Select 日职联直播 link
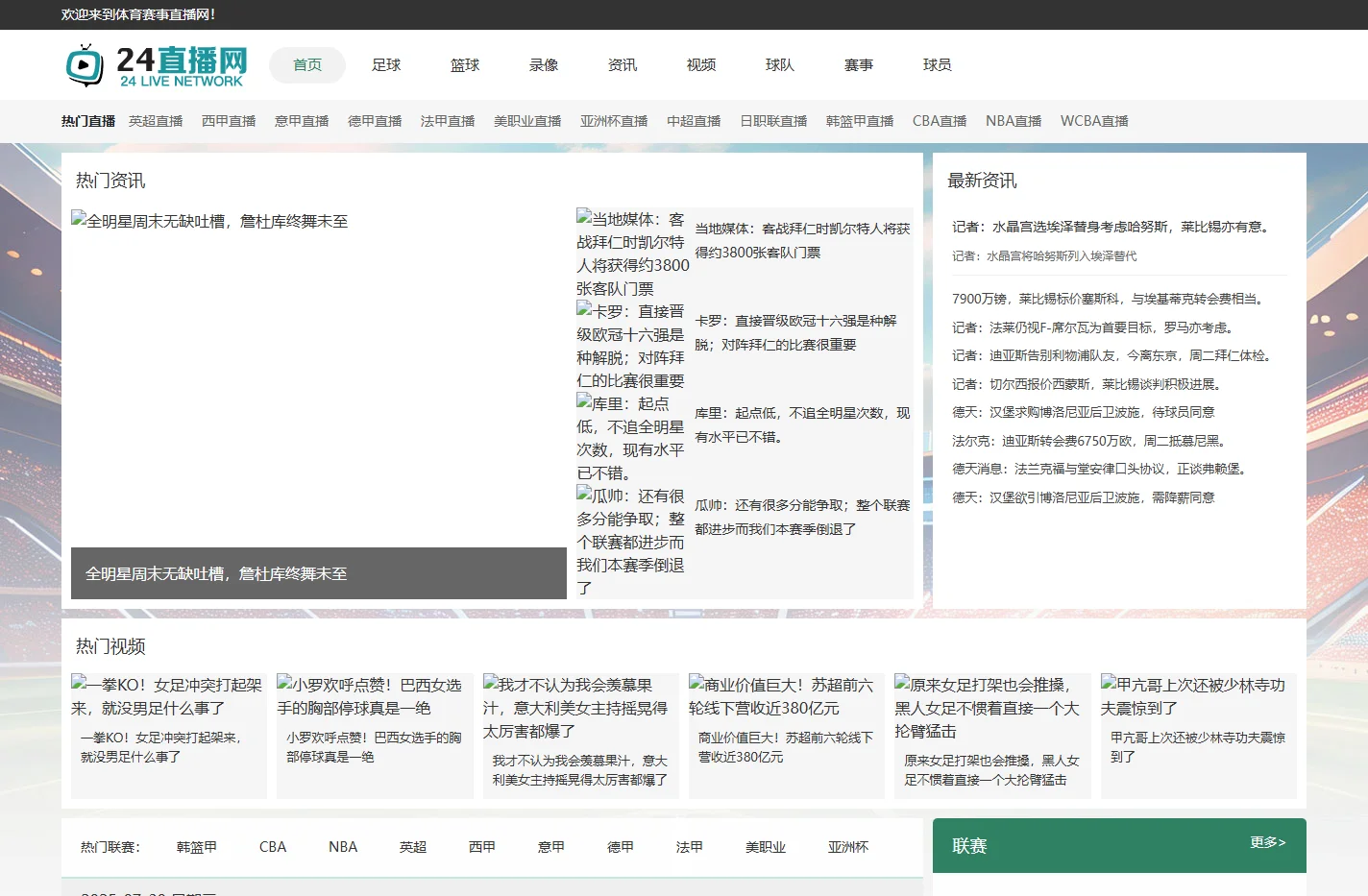This screenshot has width=1368, height=896. pos(773,121)
